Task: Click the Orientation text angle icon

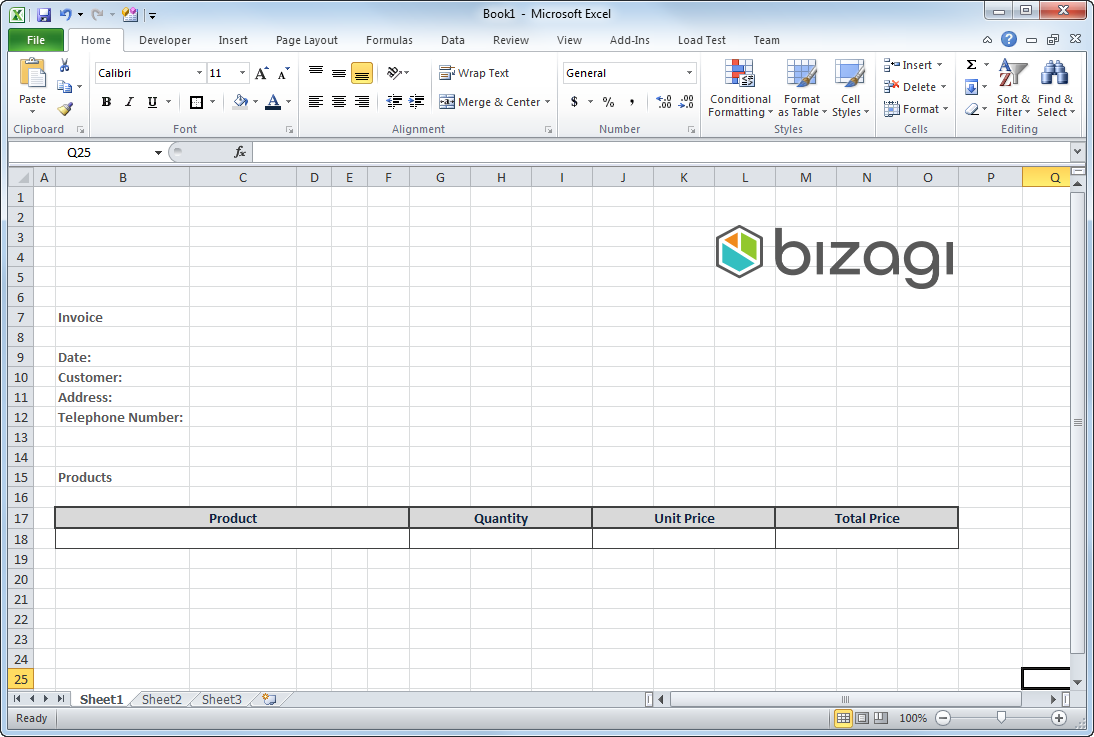Action: click(394, 73)
